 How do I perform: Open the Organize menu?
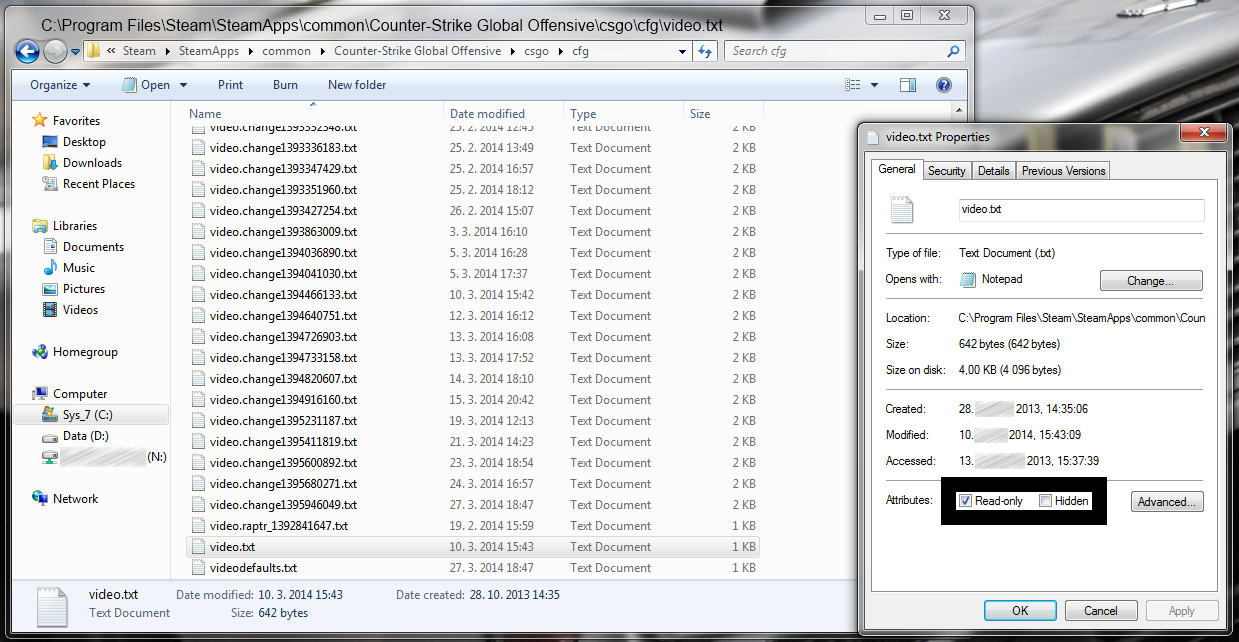click(x=60, y=85)
